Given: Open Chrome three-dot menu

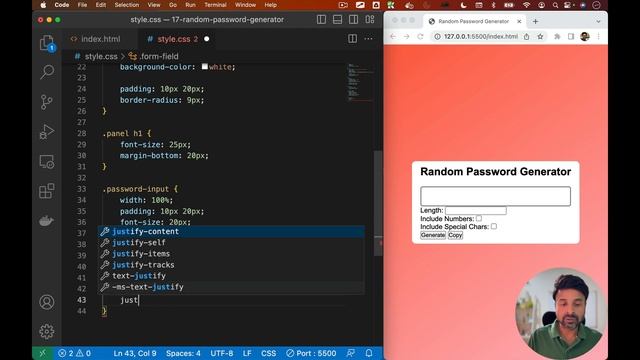Looking at the screenshot, I should (x=598, y=36).
